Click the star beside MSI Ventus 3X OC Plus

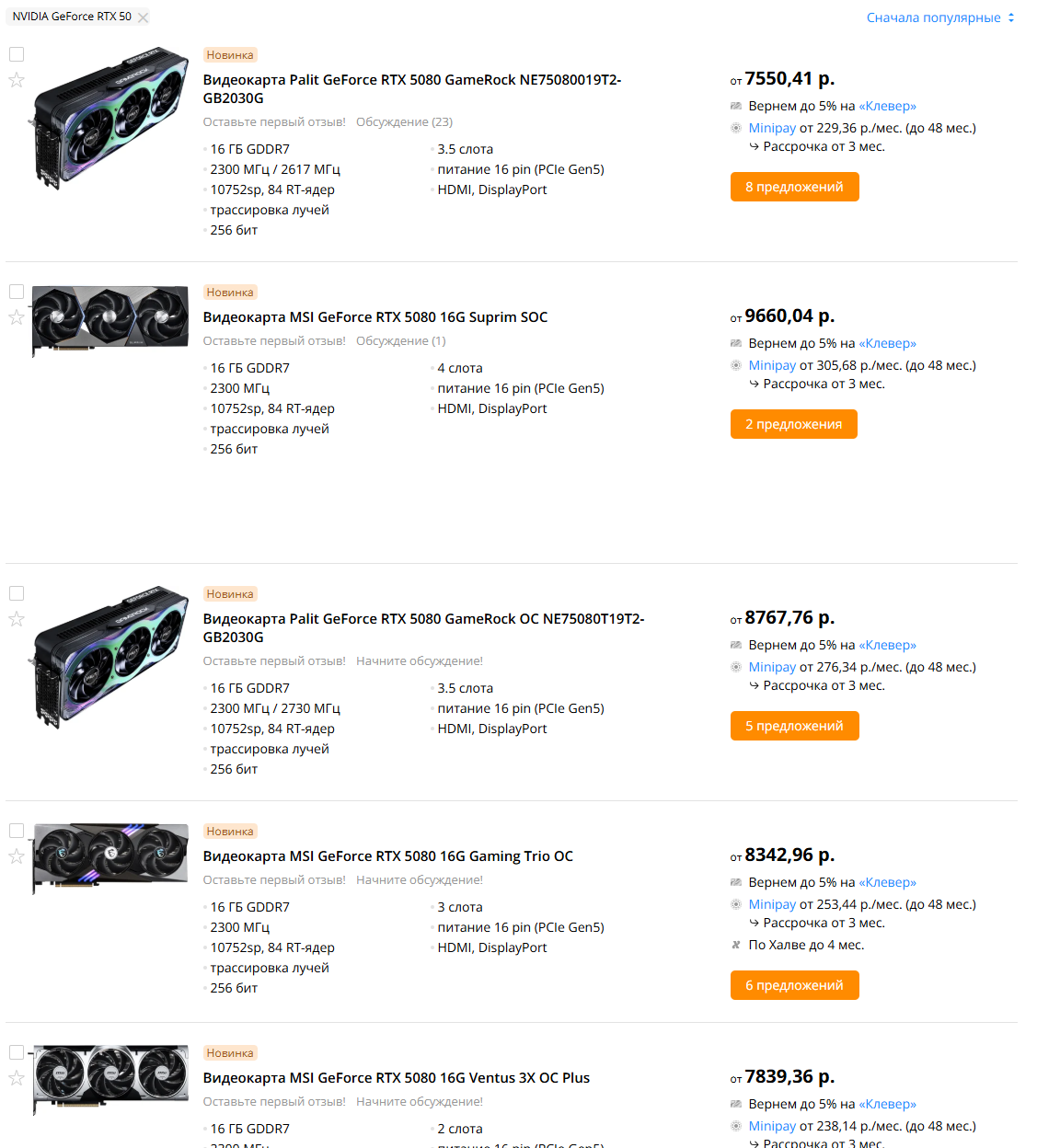tap(17, 1078)
